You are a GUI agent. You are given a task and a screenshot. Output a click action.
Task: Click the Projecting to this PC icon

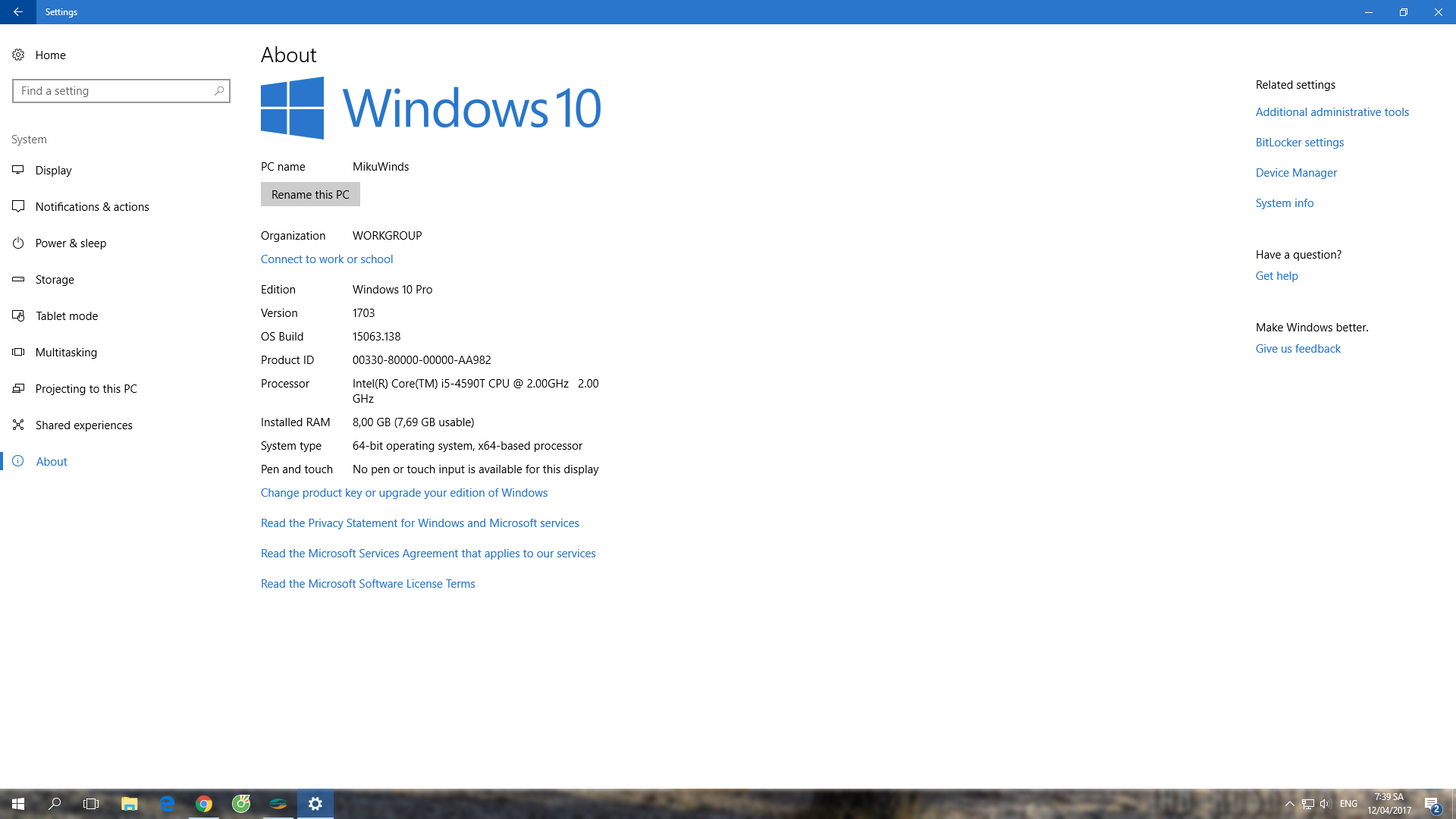click(x=18, y=388)
